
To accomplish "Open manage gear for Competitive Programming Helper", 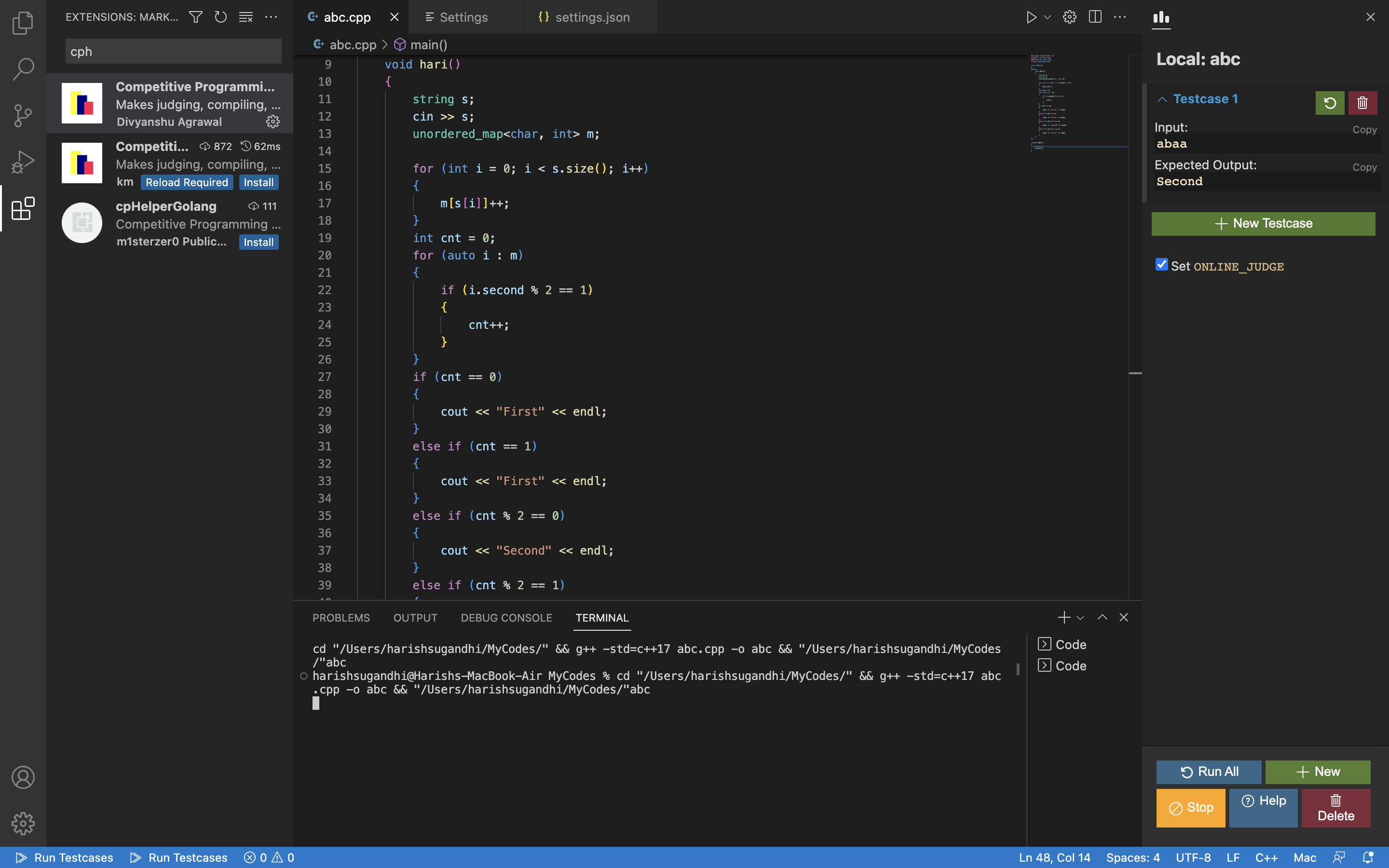I will pyautogui.click(x=272, y=122).
